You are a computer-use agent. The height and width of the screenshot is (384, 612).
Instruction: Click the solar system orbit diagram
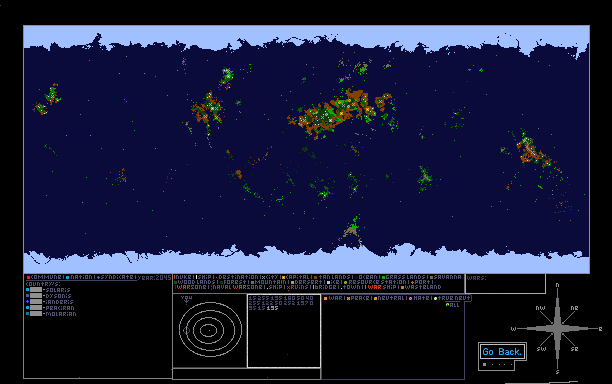210,330
